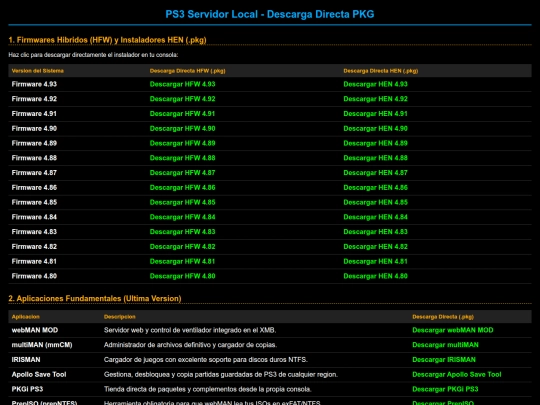
Task: Open Descargar IRISMAN link
Action: tap(444, 360)
